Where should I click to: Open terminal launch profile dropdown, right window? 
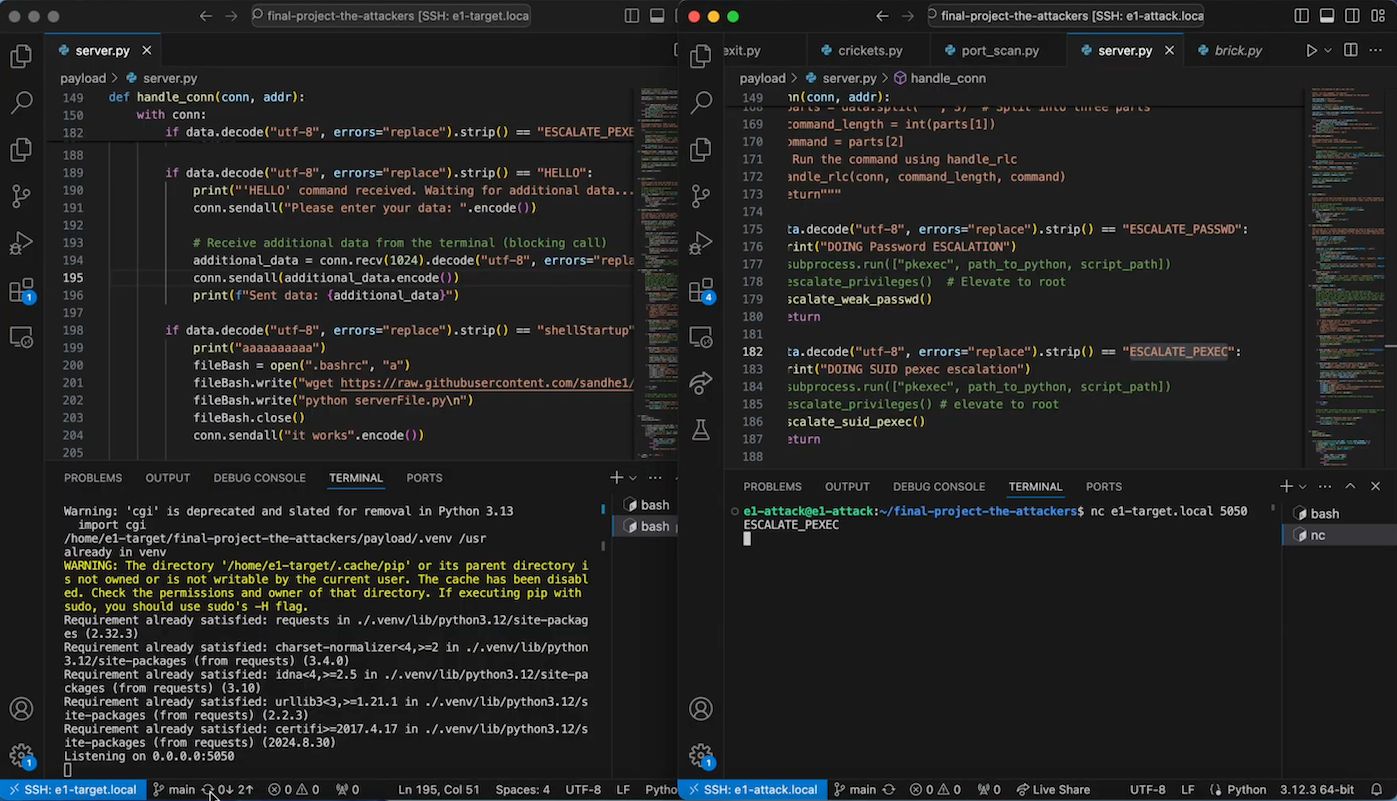[1303, 486]
